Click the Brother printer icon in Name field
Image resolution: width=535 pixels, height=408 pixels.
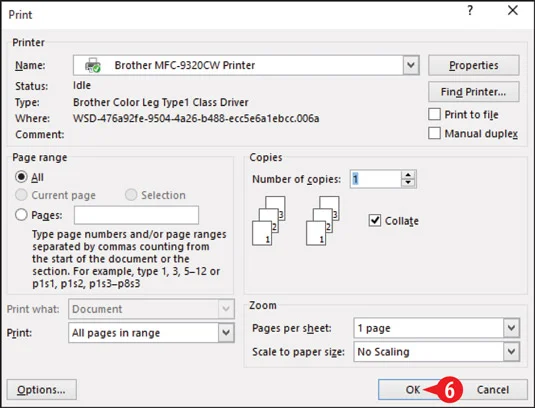click(92, 65)
